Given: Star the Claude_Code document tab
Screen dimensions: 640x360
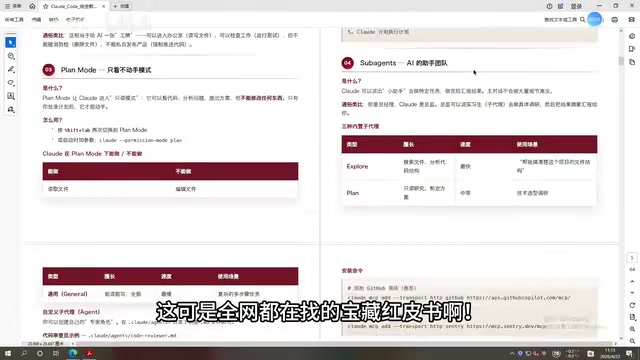Looking at the screenshot, I should click(45, 7).
